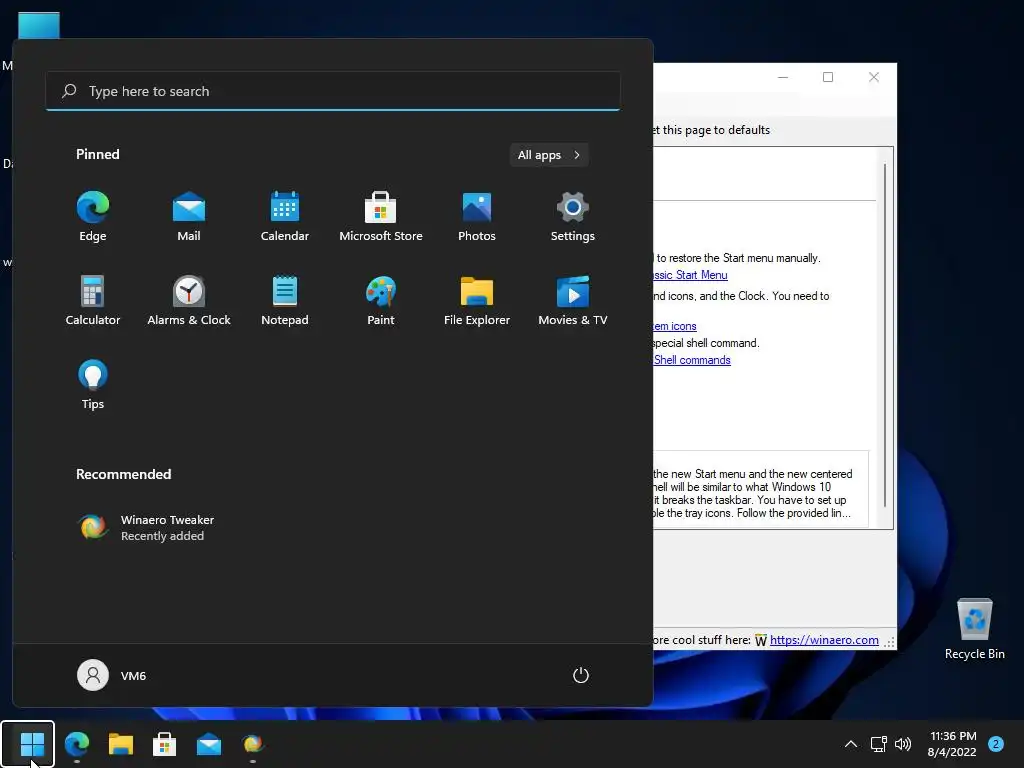1024x768 pixels.
Task: Open the clock showing 11:36 PM
Action: pyautogui.click(x=952, y=744)
